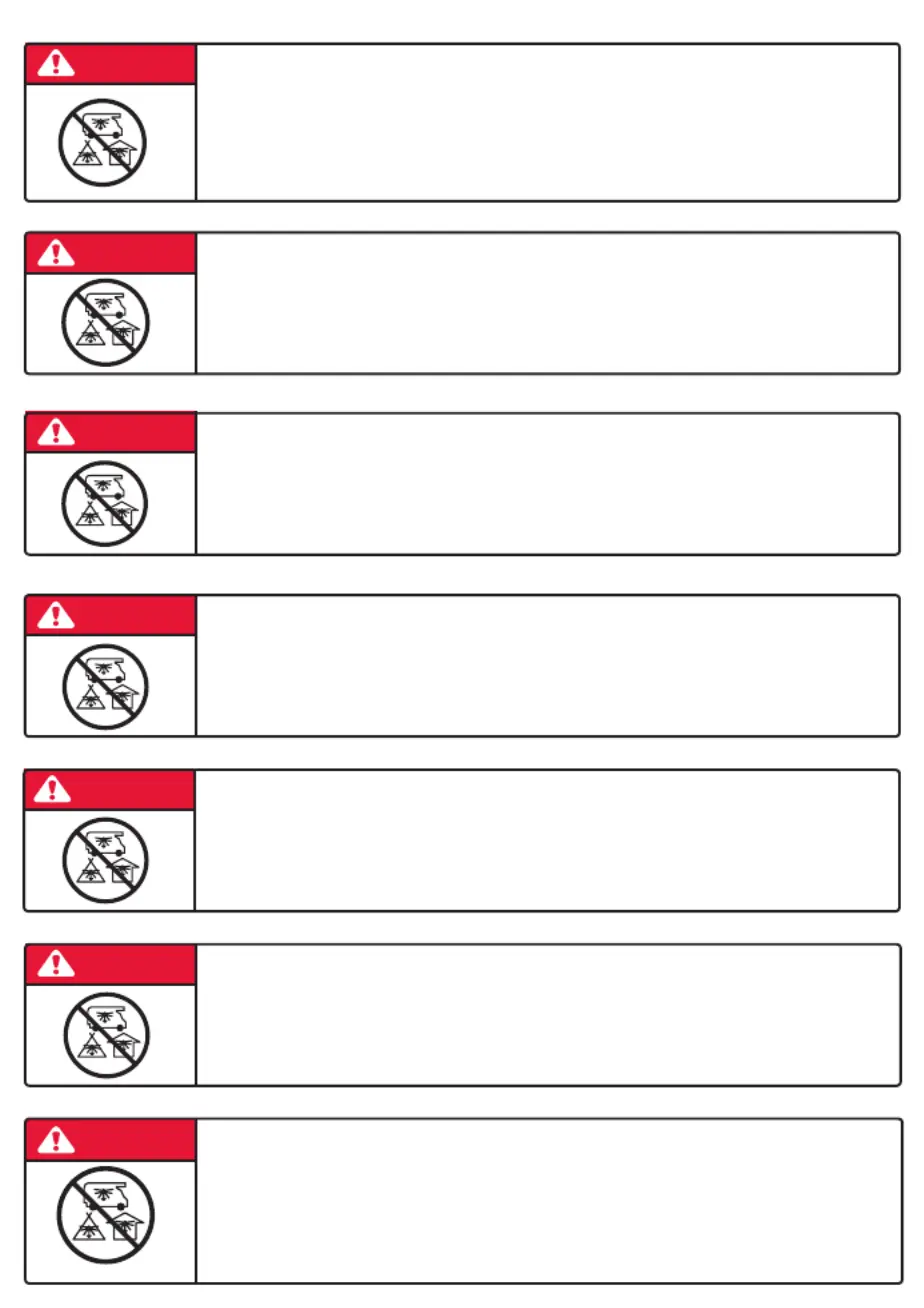Click the prohibition symbol in the fourth box
Image resolution: width=924 pixels, height=1308 pixels.
[105, 686]
